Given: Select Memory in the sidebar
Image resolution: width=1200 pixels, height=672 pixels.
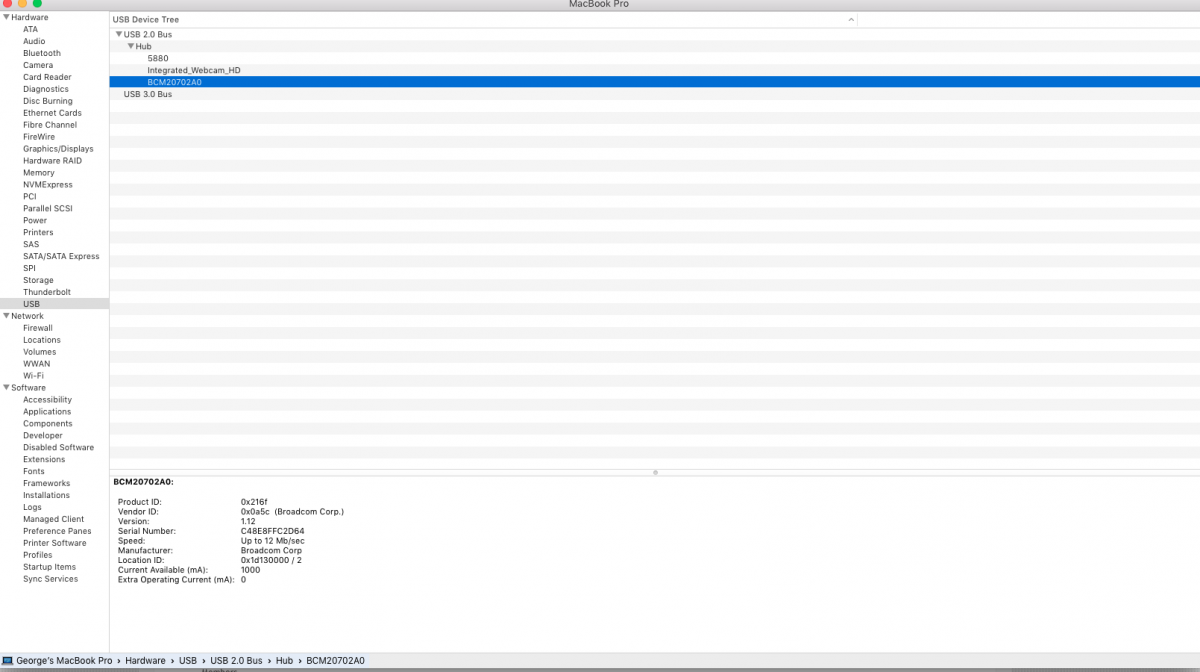Looking at the screenshot, I should pyautogui.click(x=39, y=173).
